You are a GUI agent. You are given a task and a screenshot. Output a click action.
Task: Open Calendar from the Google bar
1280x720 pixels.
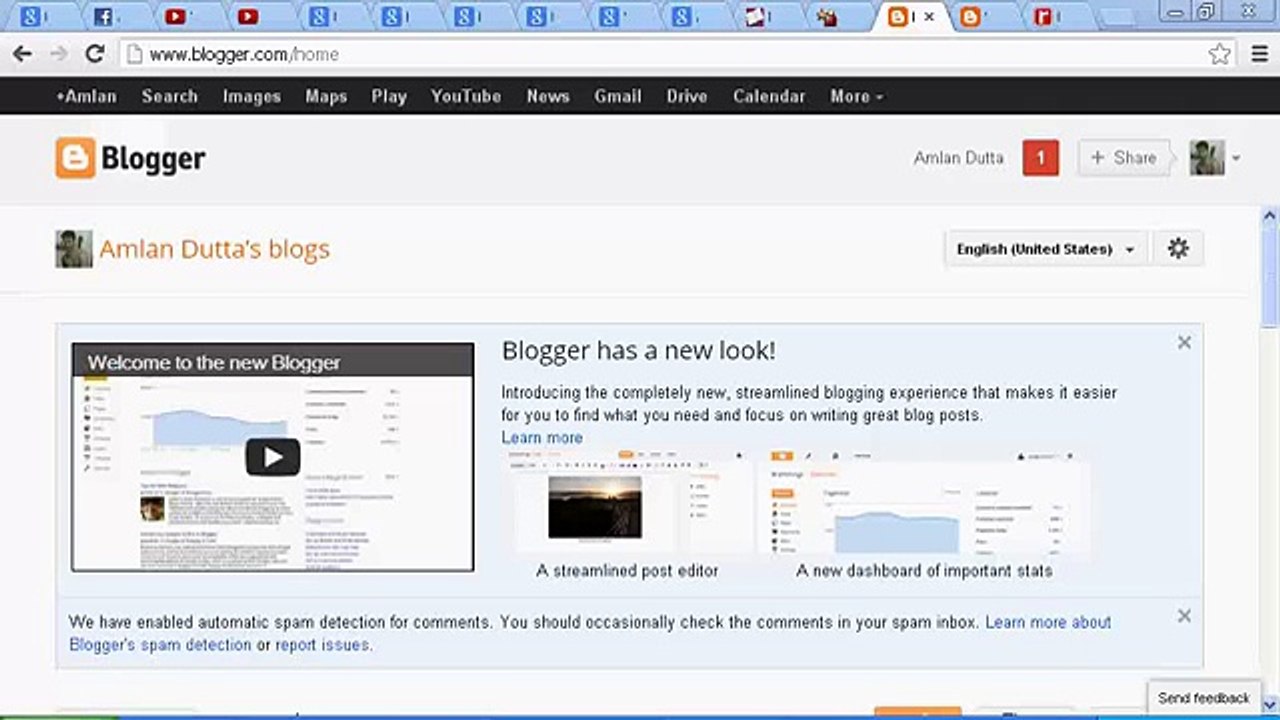click(769, 96)
